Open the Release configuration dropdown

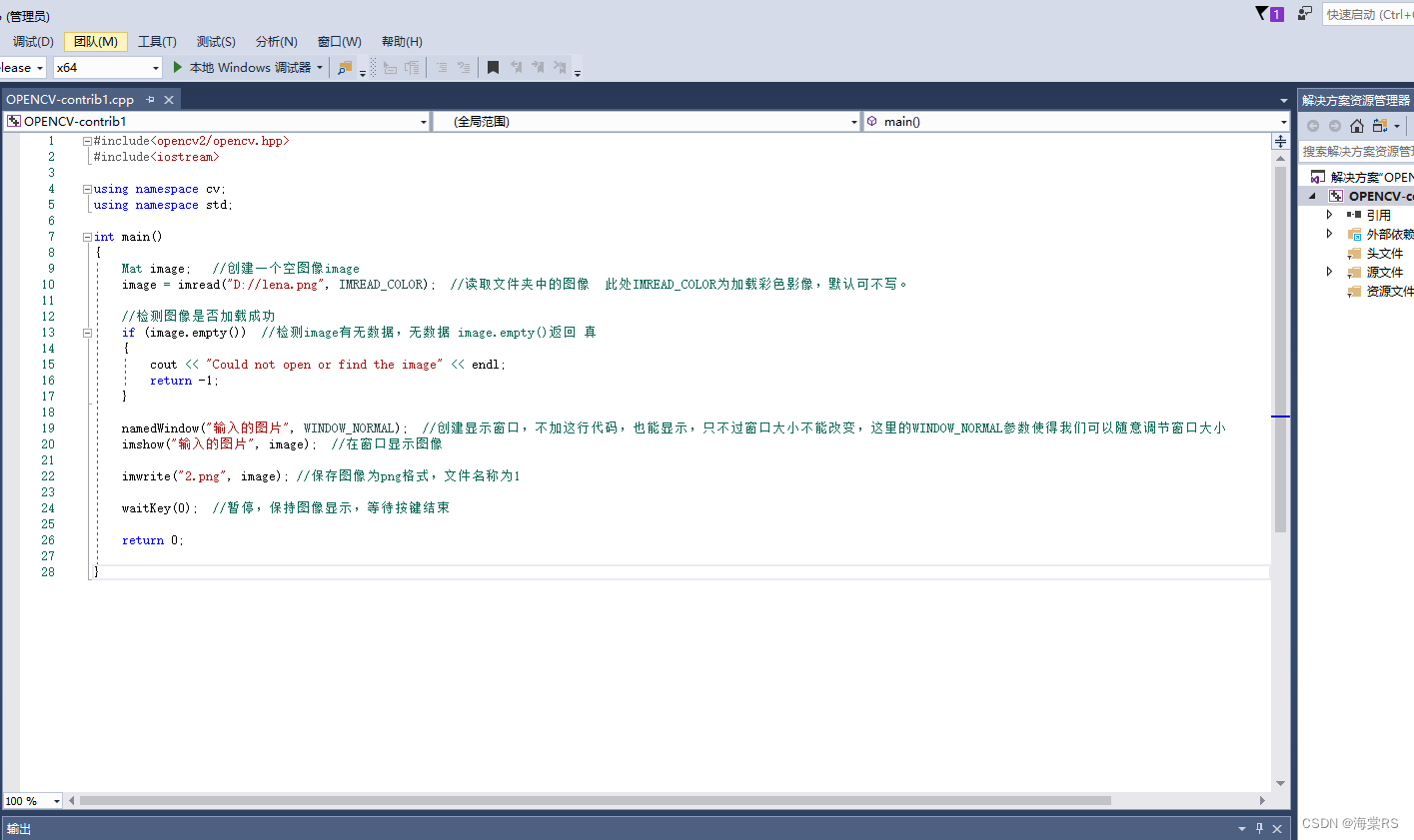pyautogui.click(x=40, y=68)
